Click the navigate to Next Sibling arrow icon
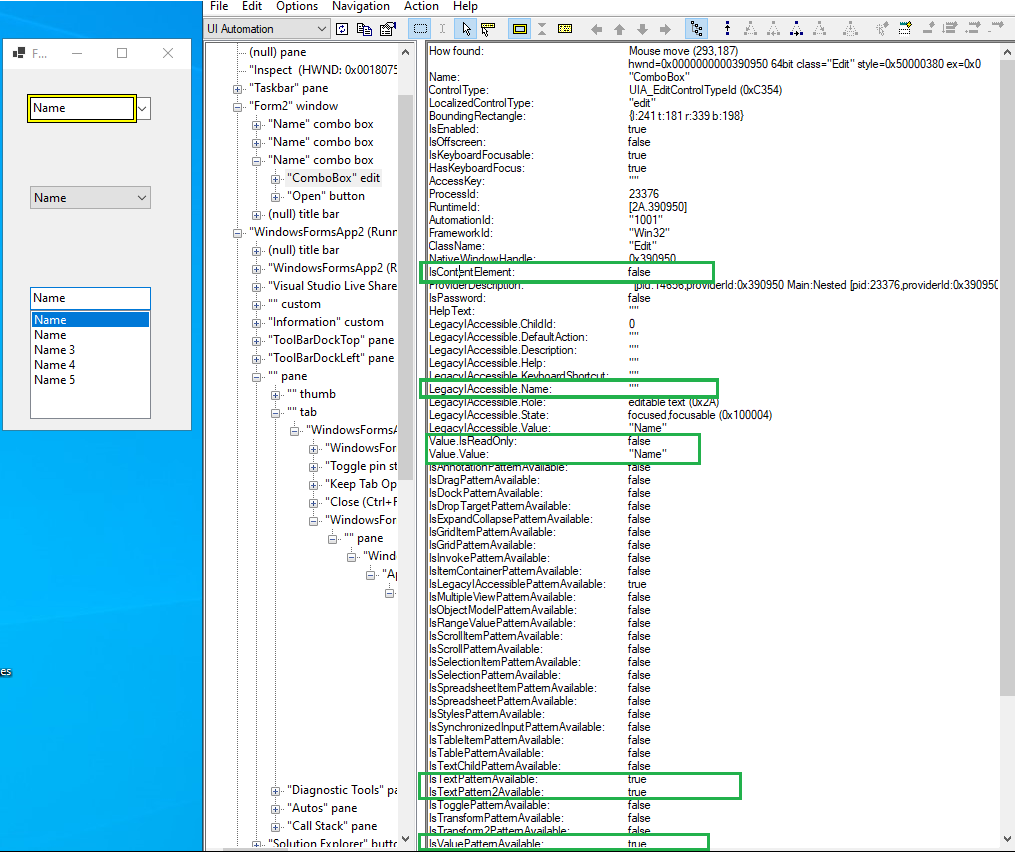The image size is (1015, 852). click(x=664, y=28)
